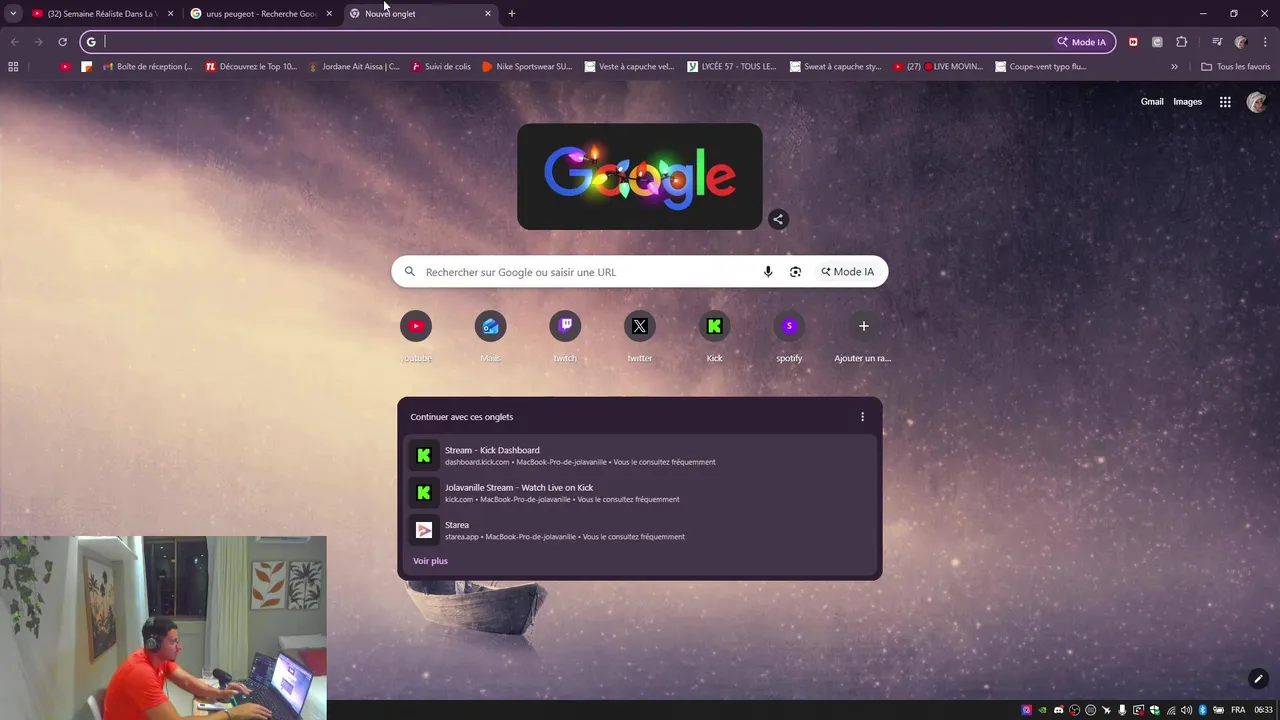Click the red extension icon in toolbar
The image size is (1280, 720).
1133,42
